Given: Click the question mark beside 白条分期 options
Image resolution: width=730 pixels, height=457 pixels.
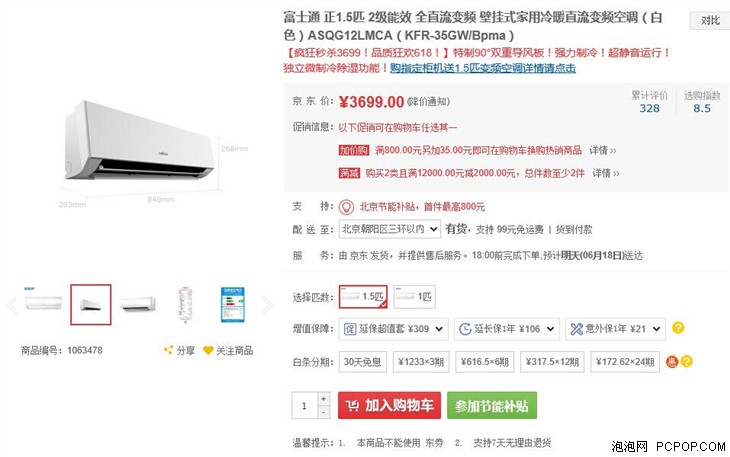Looking at the screenshot, I should pyautogui.click(x=686, y=362).
